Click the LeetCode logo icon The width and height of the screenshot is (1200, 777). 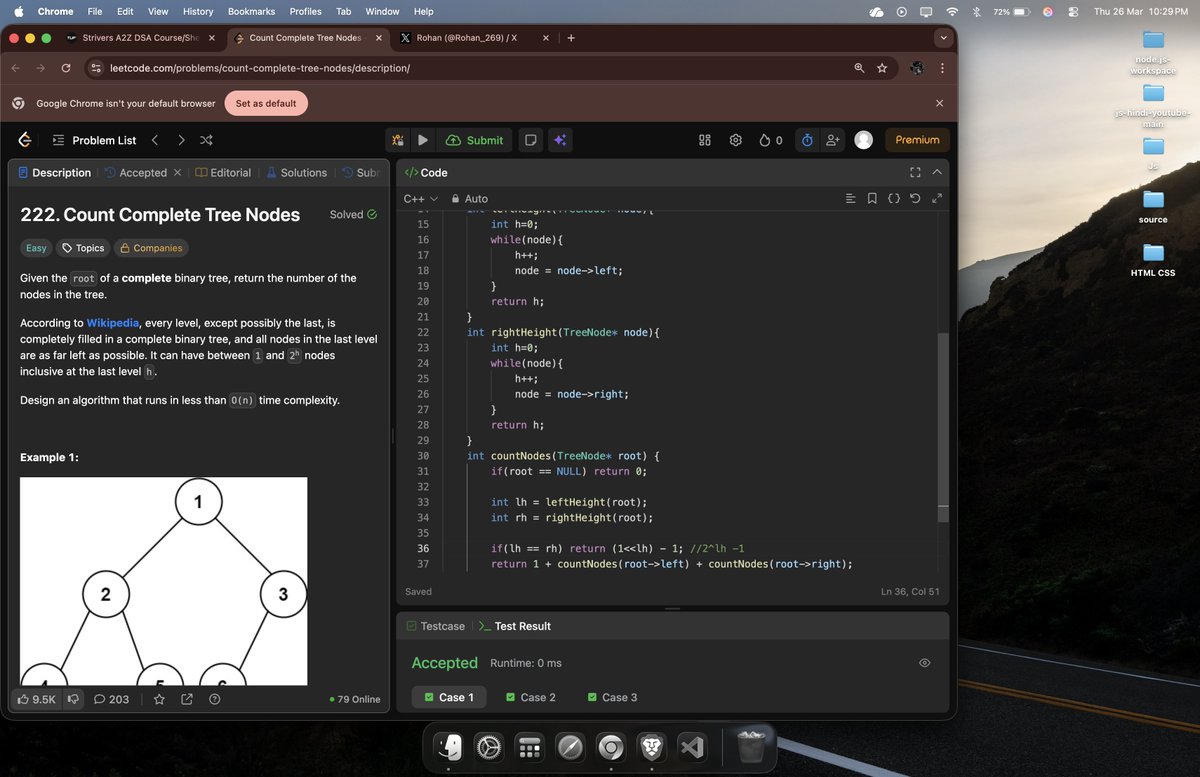click(x=25, y=140)
